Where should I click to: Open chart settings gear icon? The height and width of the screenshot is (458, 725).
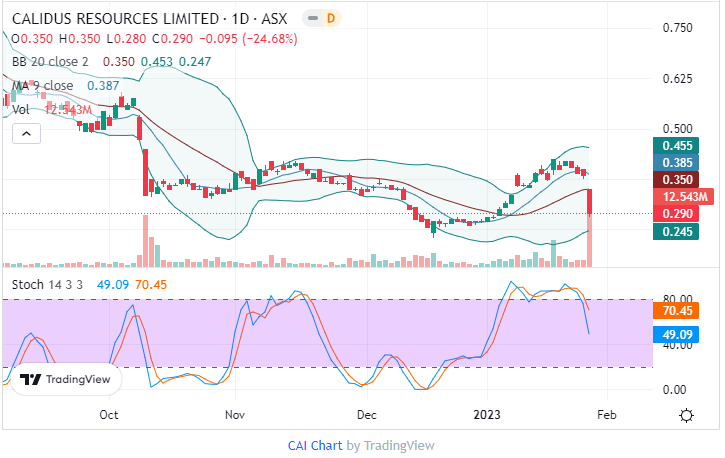click(x=687, y=415)
